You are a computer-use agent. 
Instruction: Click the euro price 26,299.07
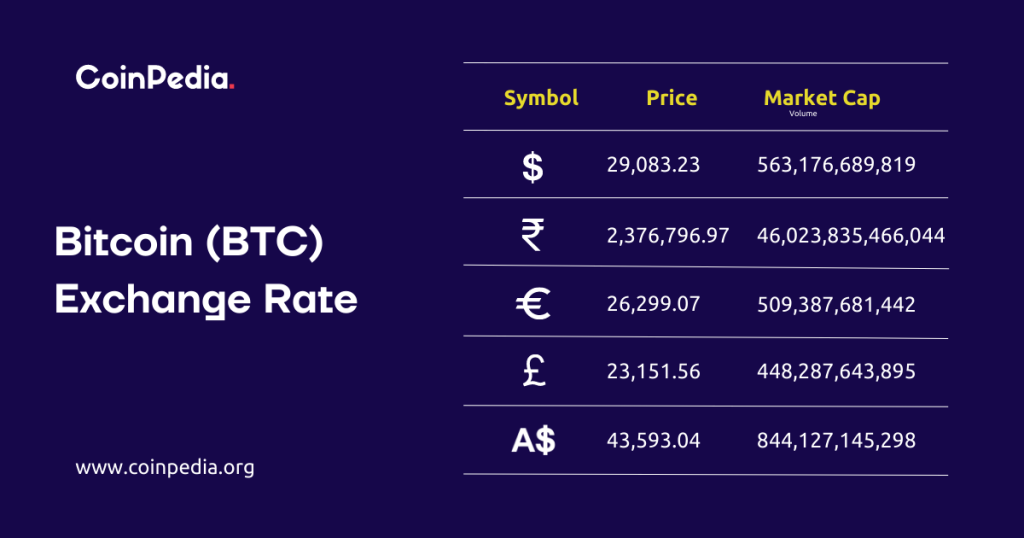[654, 304]
